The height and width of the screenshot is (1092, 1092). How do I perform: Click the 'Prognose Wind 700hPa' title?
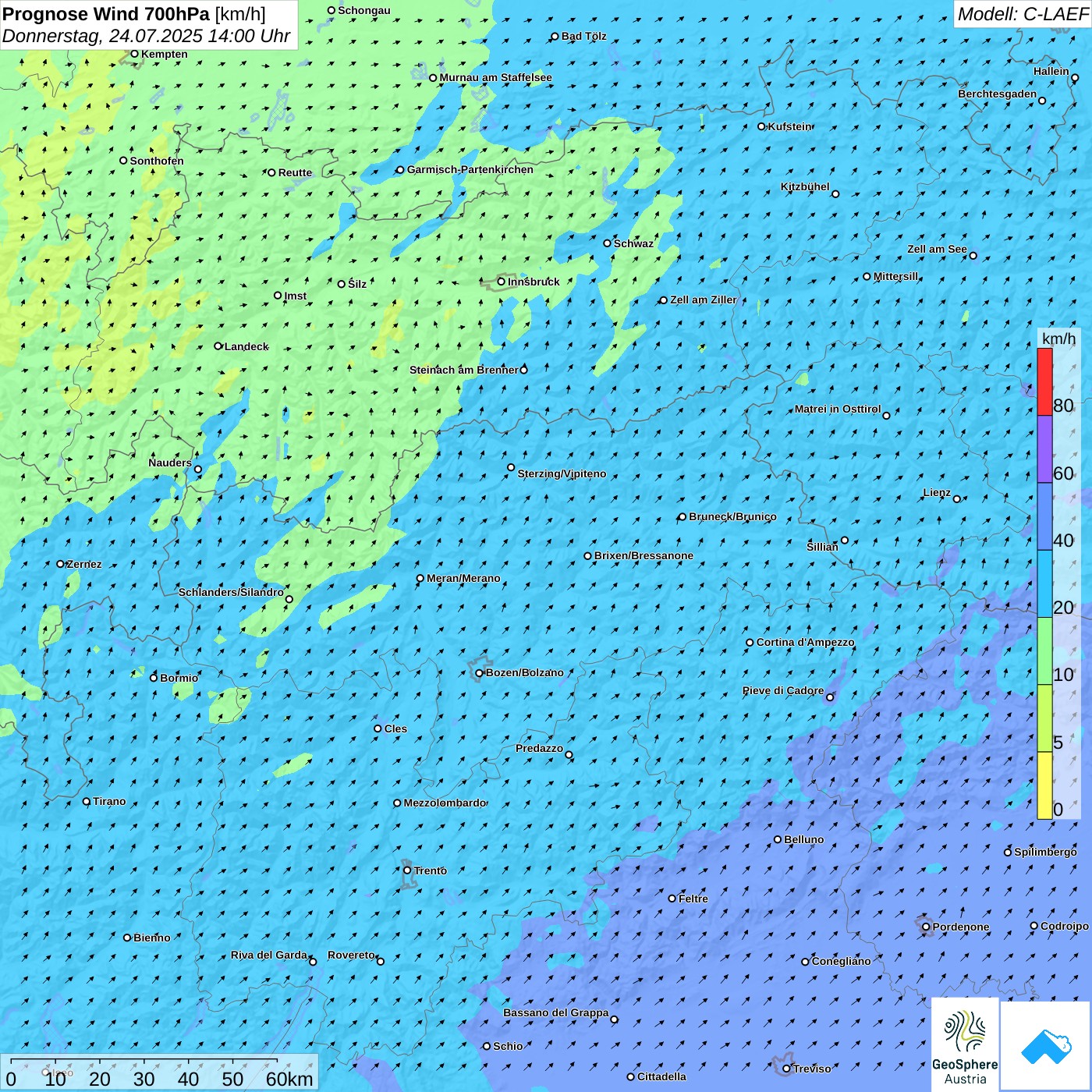pos(106,14)
